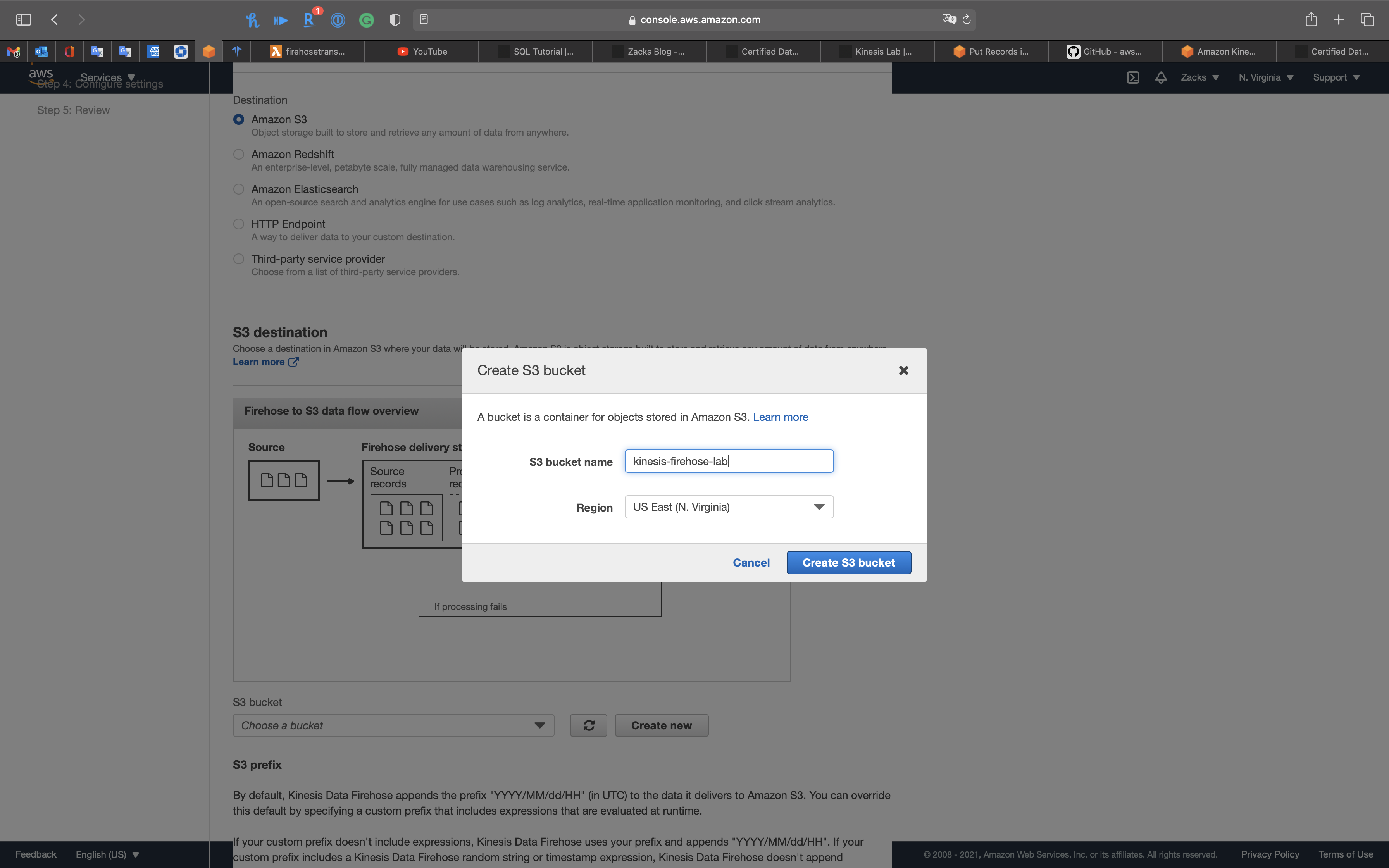The width and height of the screenshot is (1389, 868).
Task: Click the Safari back arrow
Action: (x=55, y=19)
